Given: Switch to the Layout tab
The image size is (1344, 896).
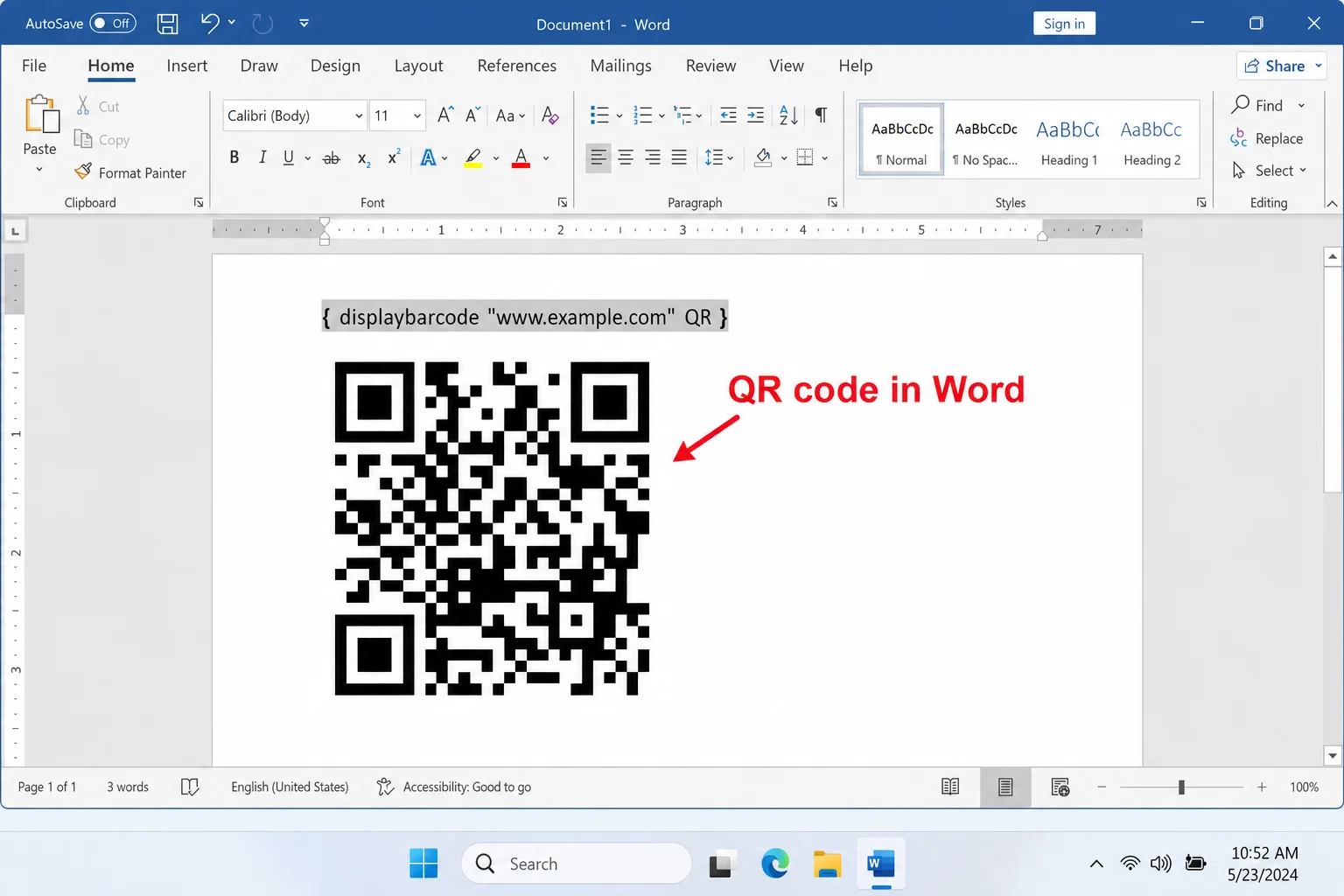Looking at the screenshot, I should 418,66.
